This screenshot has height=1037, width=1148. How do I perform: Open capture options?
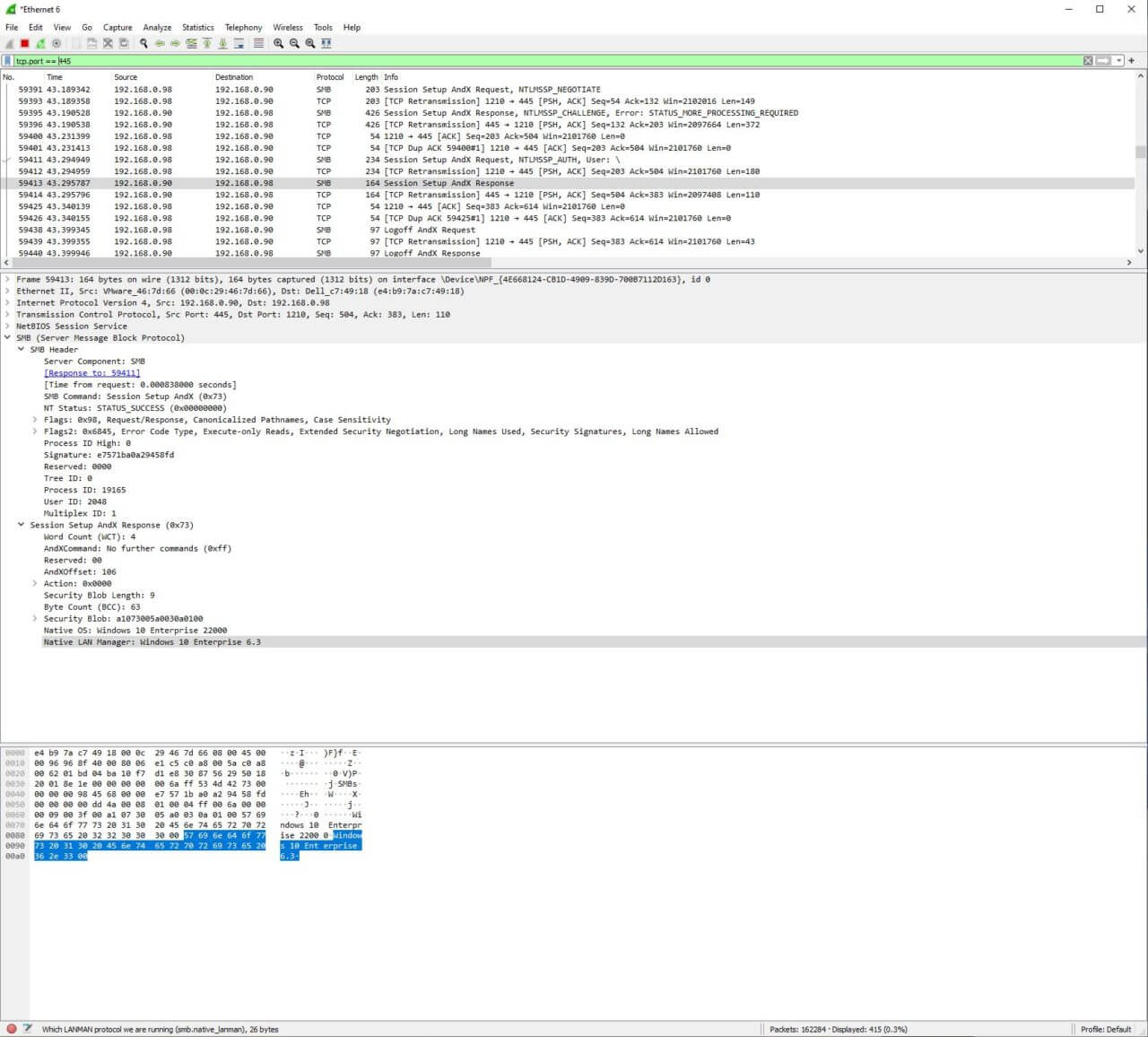point(57,43)
